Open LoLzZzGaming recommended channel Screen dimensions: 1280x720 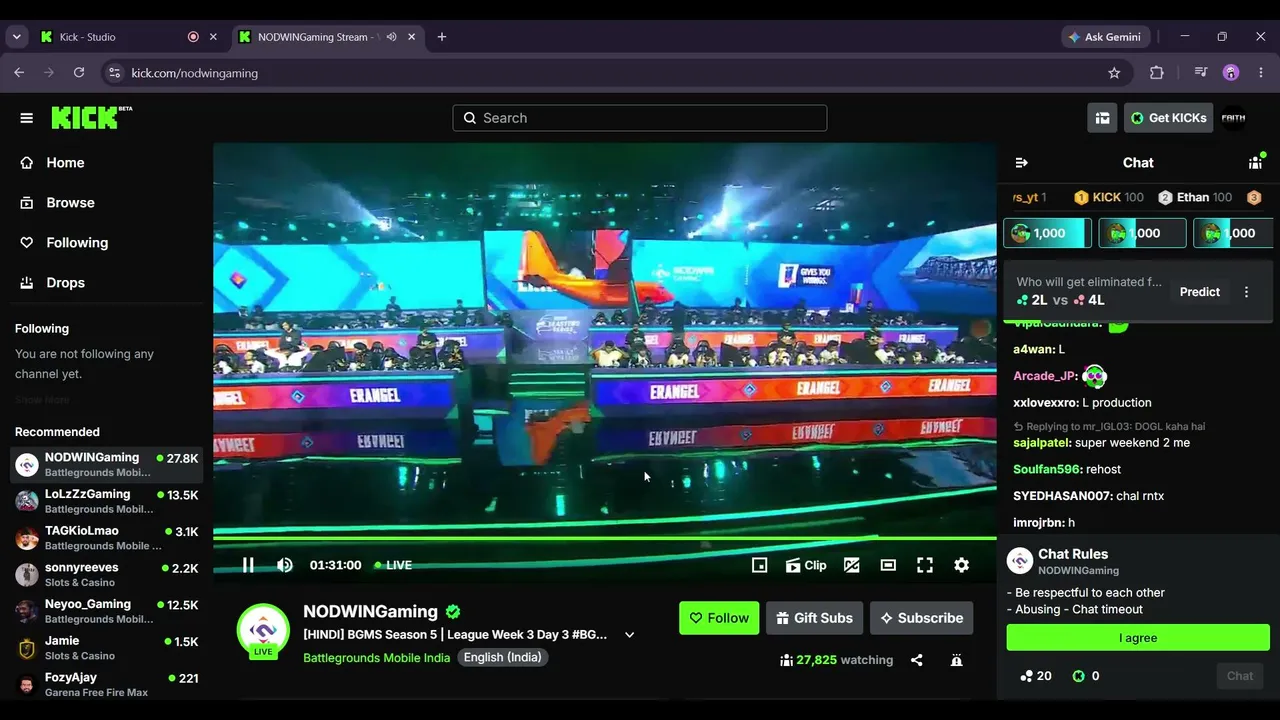(107, 501)
